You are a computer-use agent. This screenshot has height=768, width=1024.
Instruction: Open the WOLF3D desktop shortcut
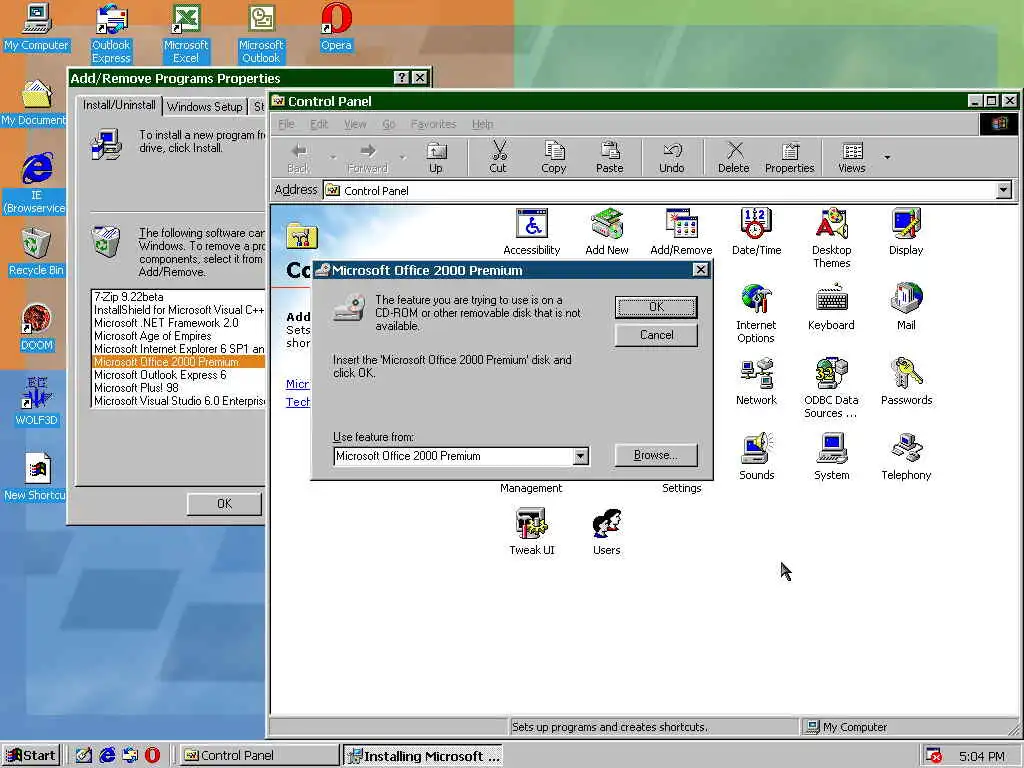coord(36,402)
